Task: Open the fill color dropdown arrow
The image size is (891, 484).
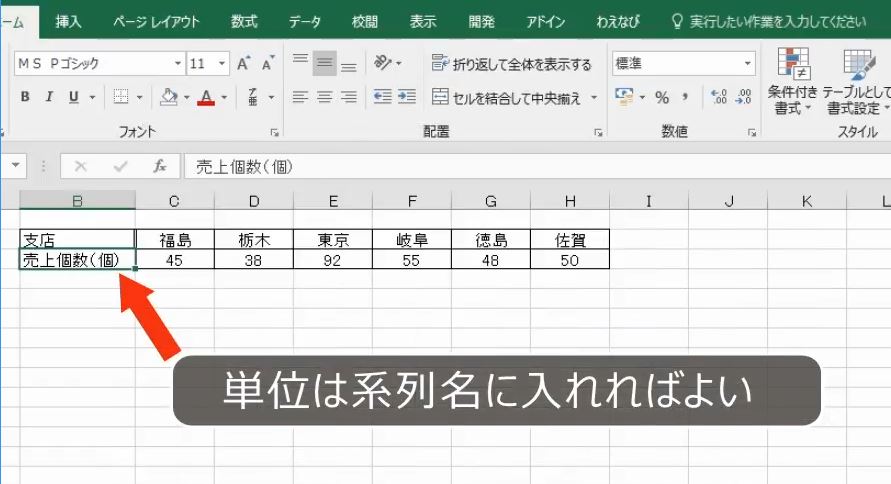Action: tap(186, 98)
